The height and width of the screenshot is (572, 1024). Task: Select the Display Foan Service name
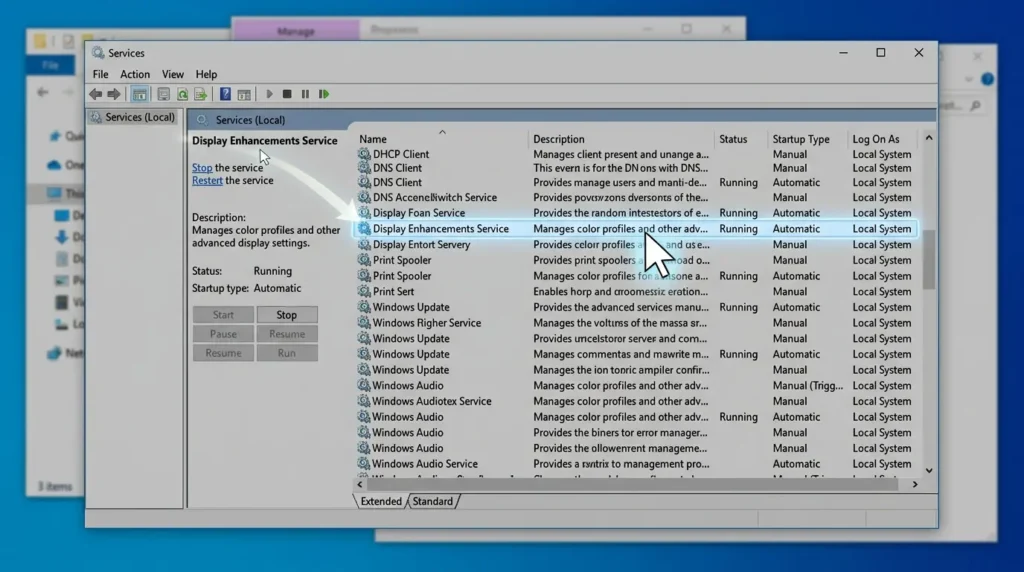click(419, 213)
